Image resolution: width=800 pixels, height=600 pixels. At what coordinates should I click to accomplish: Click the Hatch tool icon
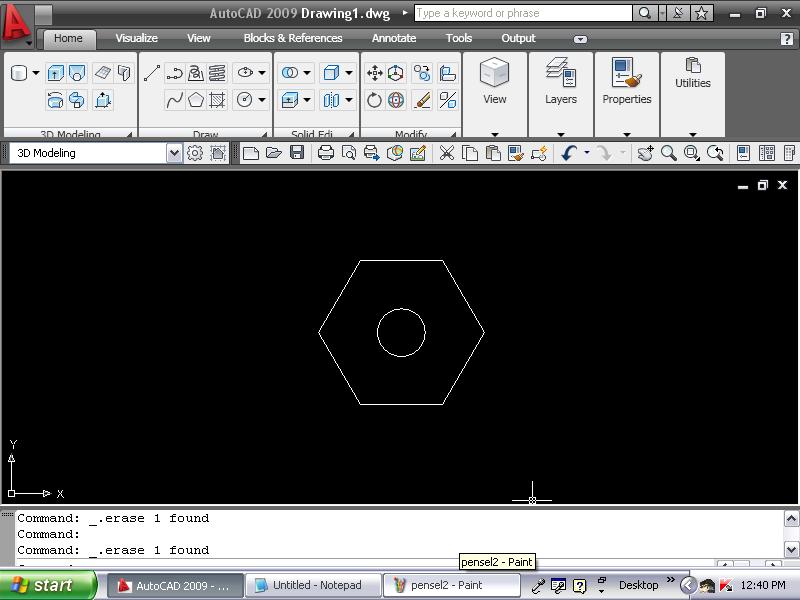[217, 100]
